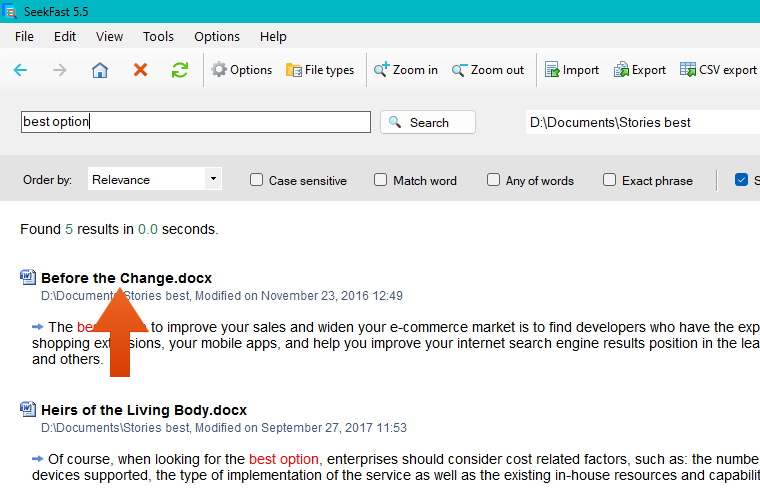Expand the Order by Relevance dropdown
This screenshot has height=502, width=760.
[213, 179]
